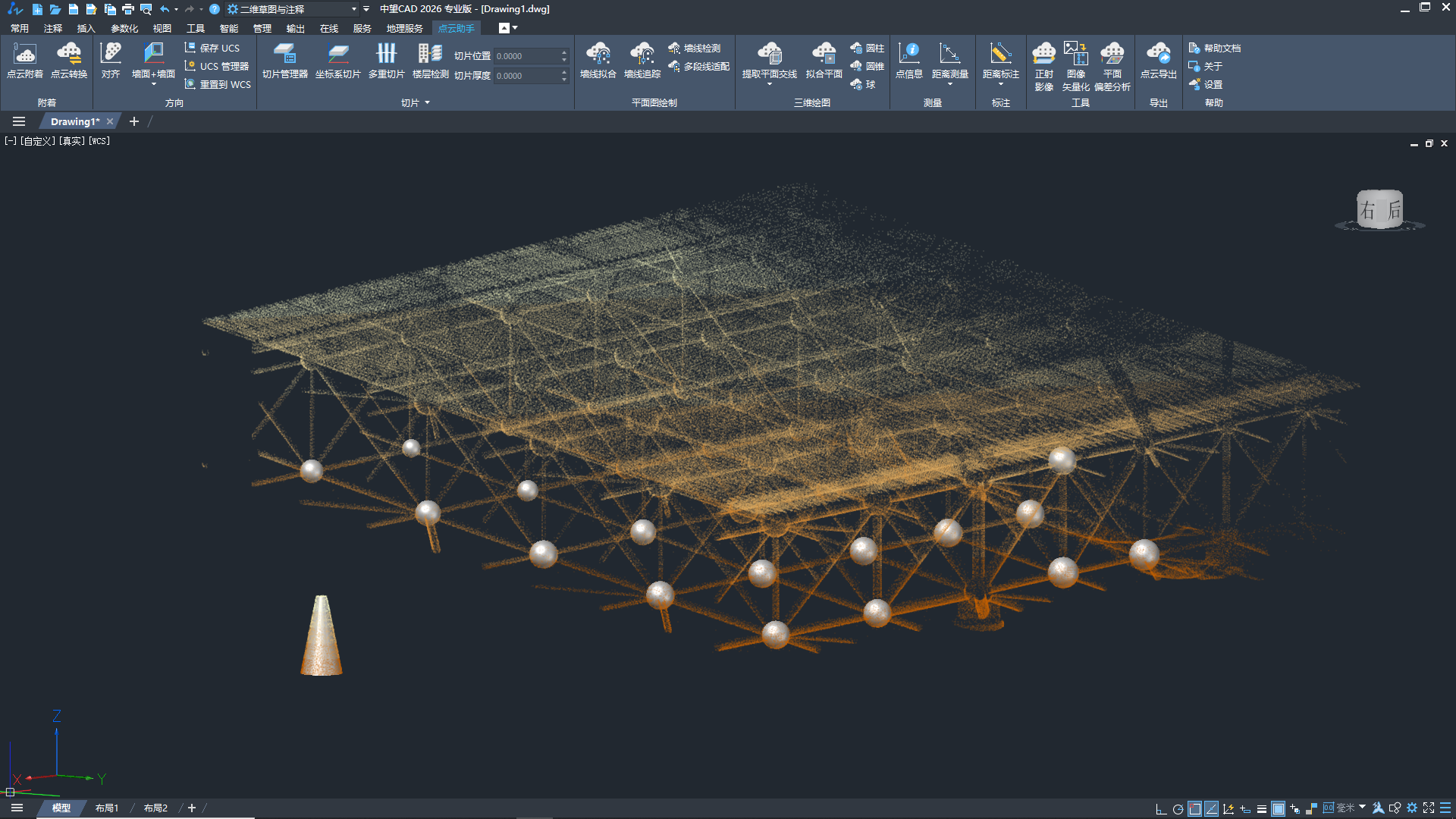
Task: Click the 设置 settings button in ribbon
Action: click(1206, 85)
